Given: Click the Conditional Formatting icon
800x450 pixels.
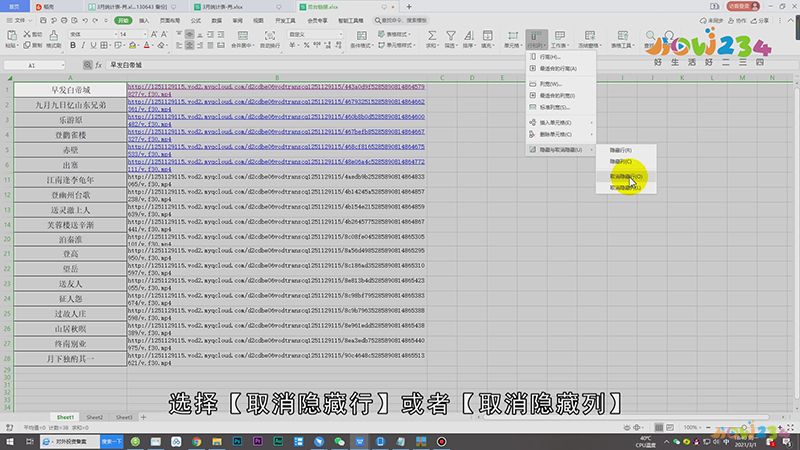Looking at the screenshot, I should click(361, 36).
